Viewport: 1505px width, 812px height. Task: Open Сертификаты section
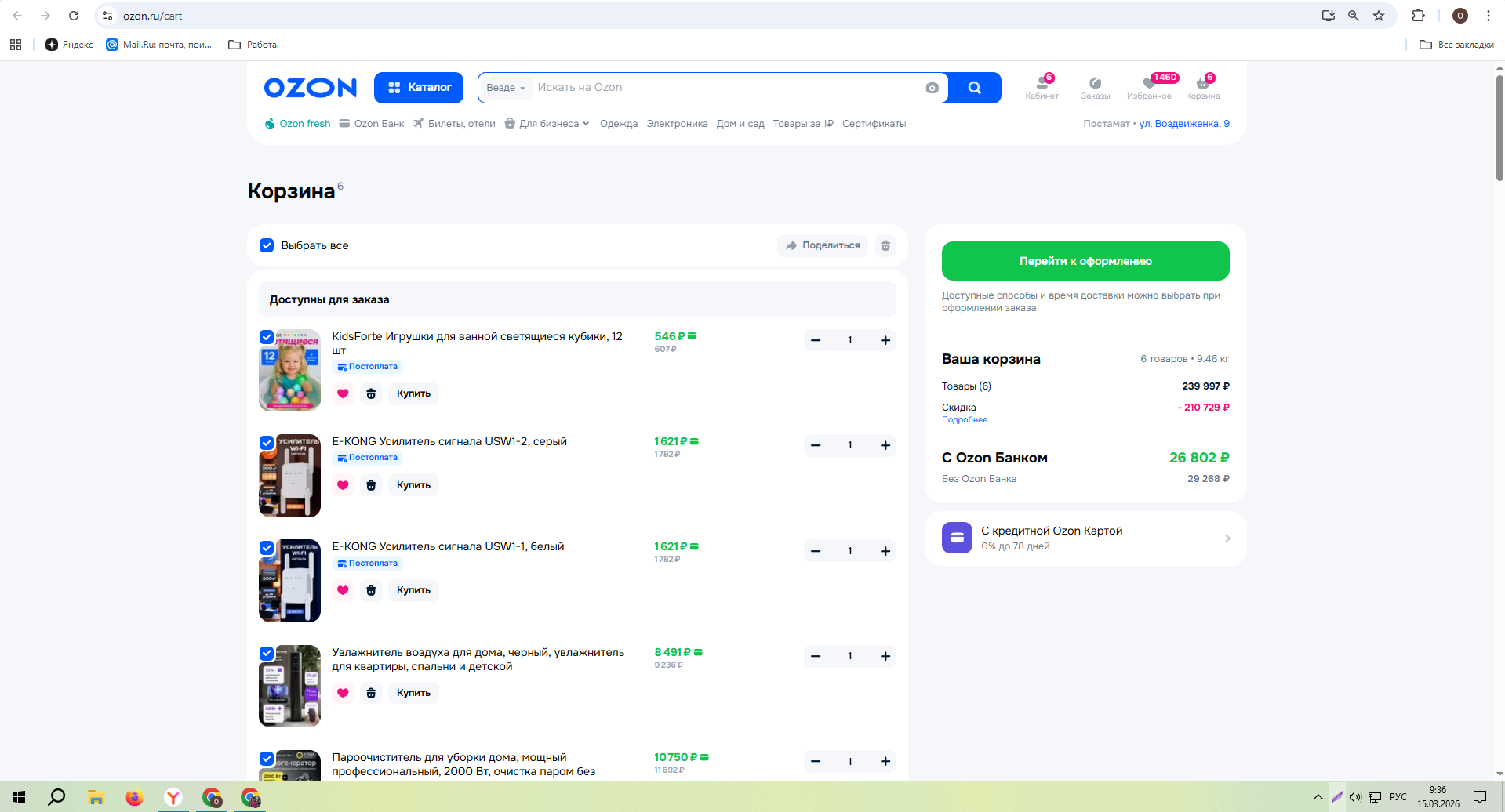(874, 124)
